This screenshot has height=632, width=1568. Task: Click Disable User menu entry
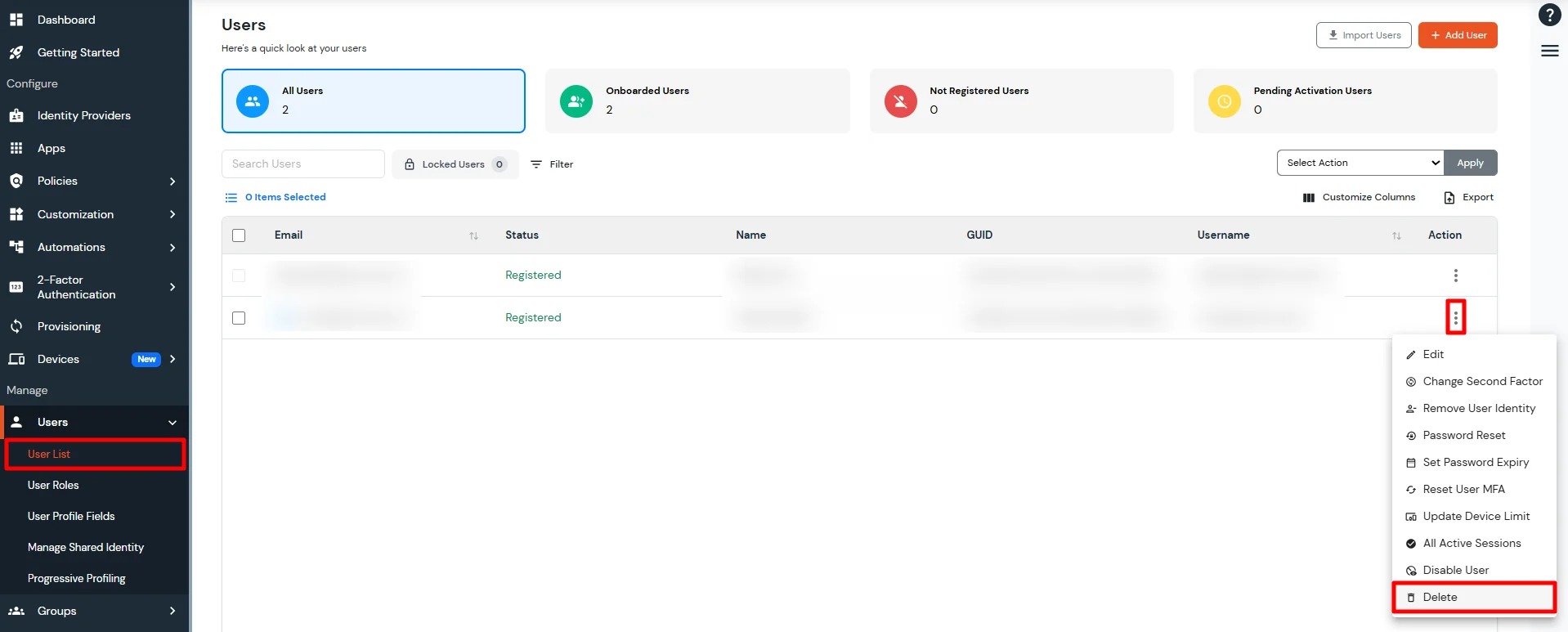(1474, 570)
